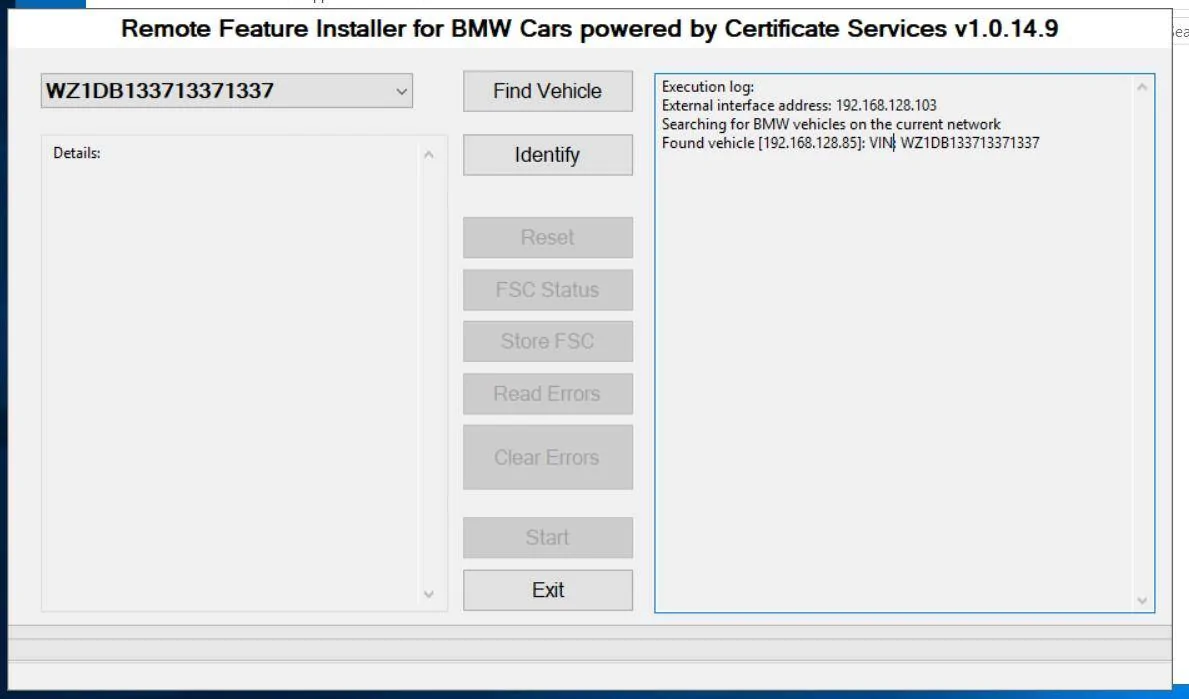Click the VIN text WZ1DB133713371337 in combo box
This screenshot has height=699, width=1189.
159,91
